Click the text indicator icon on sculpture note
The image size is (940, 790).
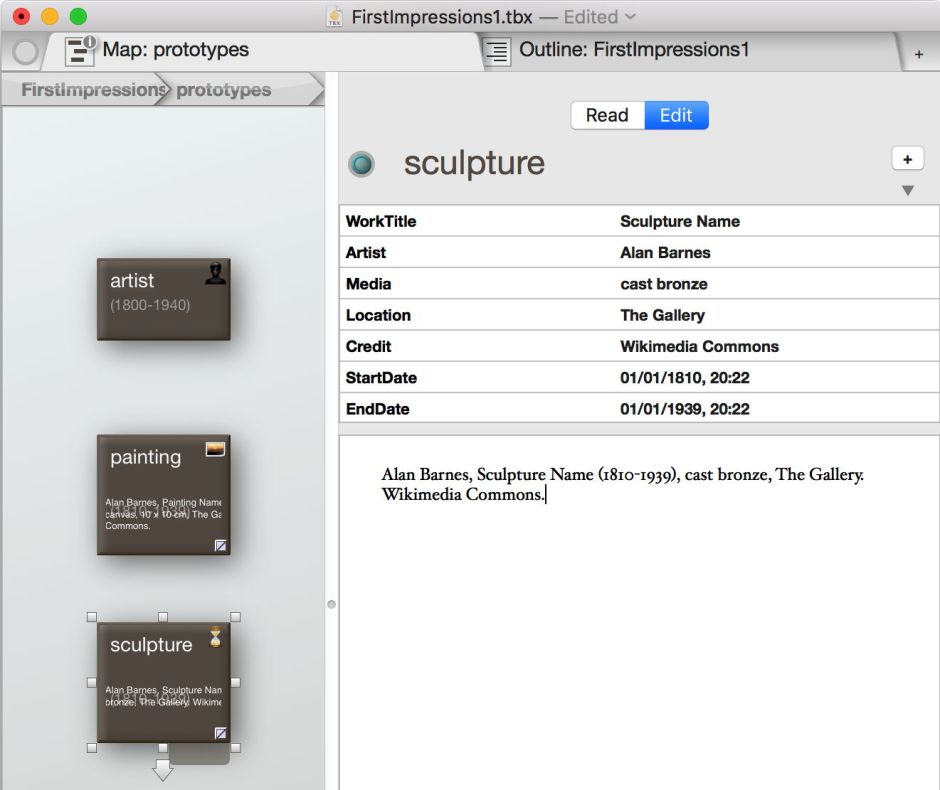tap(220, 733)
